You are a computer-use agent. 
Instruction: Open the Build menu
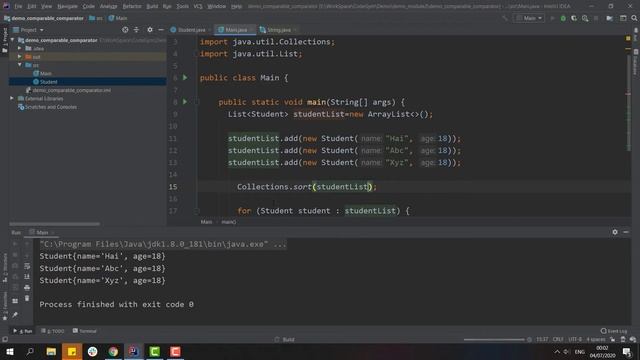point(152,6)
